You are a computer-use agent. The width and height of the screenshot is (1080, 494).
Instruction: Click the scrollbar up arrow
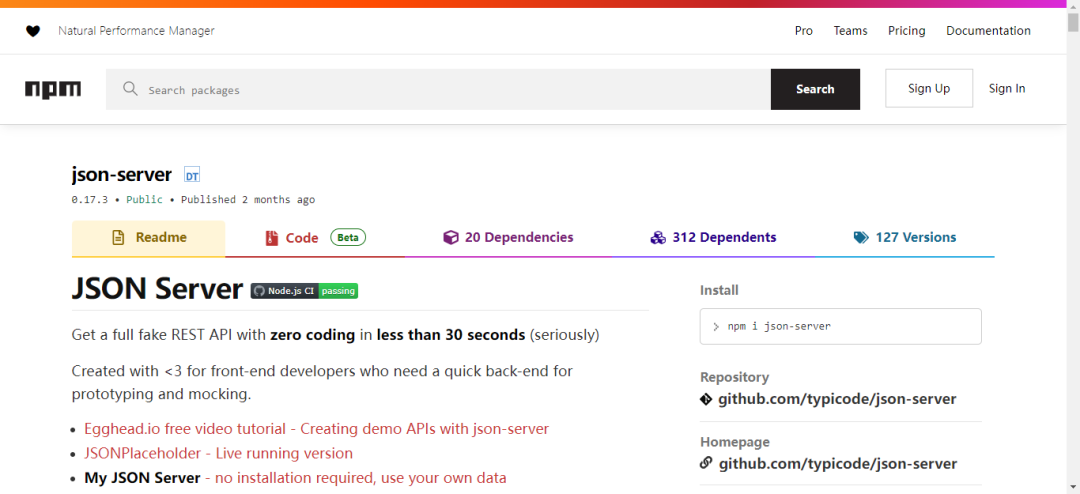(x=1072, y=6)
